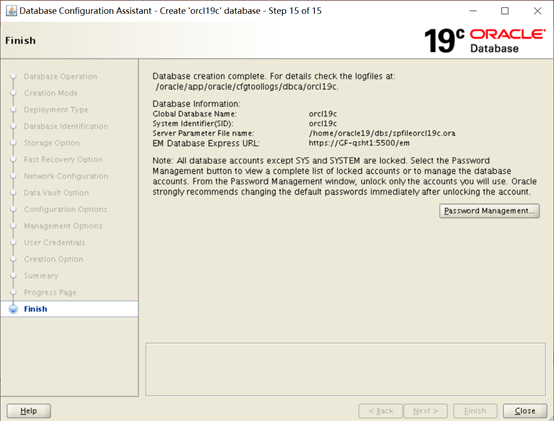Select the Management Options step
Screen dimensions: 554x421
[x=63, y=226]
